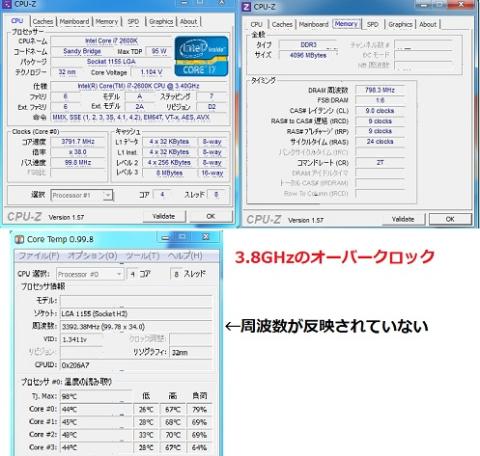
Task: Open the Graphics tab in the right CPU-Z window
Action: [400, 24]
